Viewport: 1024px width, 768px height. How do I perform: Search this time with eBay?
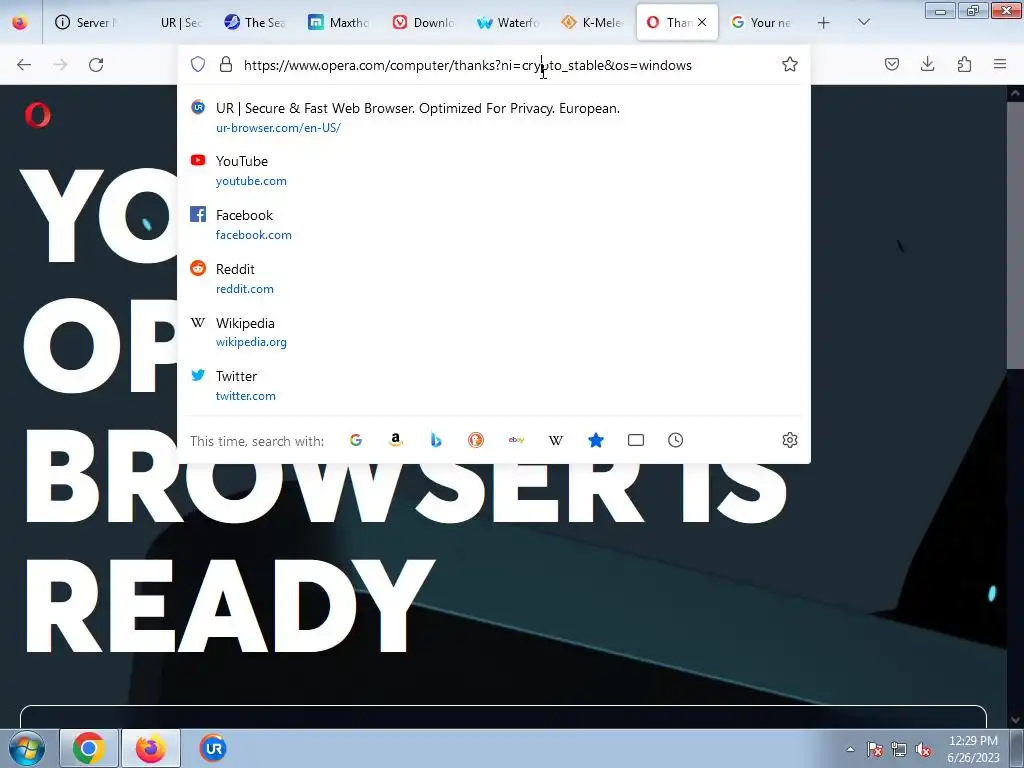(x=516, y=440)
